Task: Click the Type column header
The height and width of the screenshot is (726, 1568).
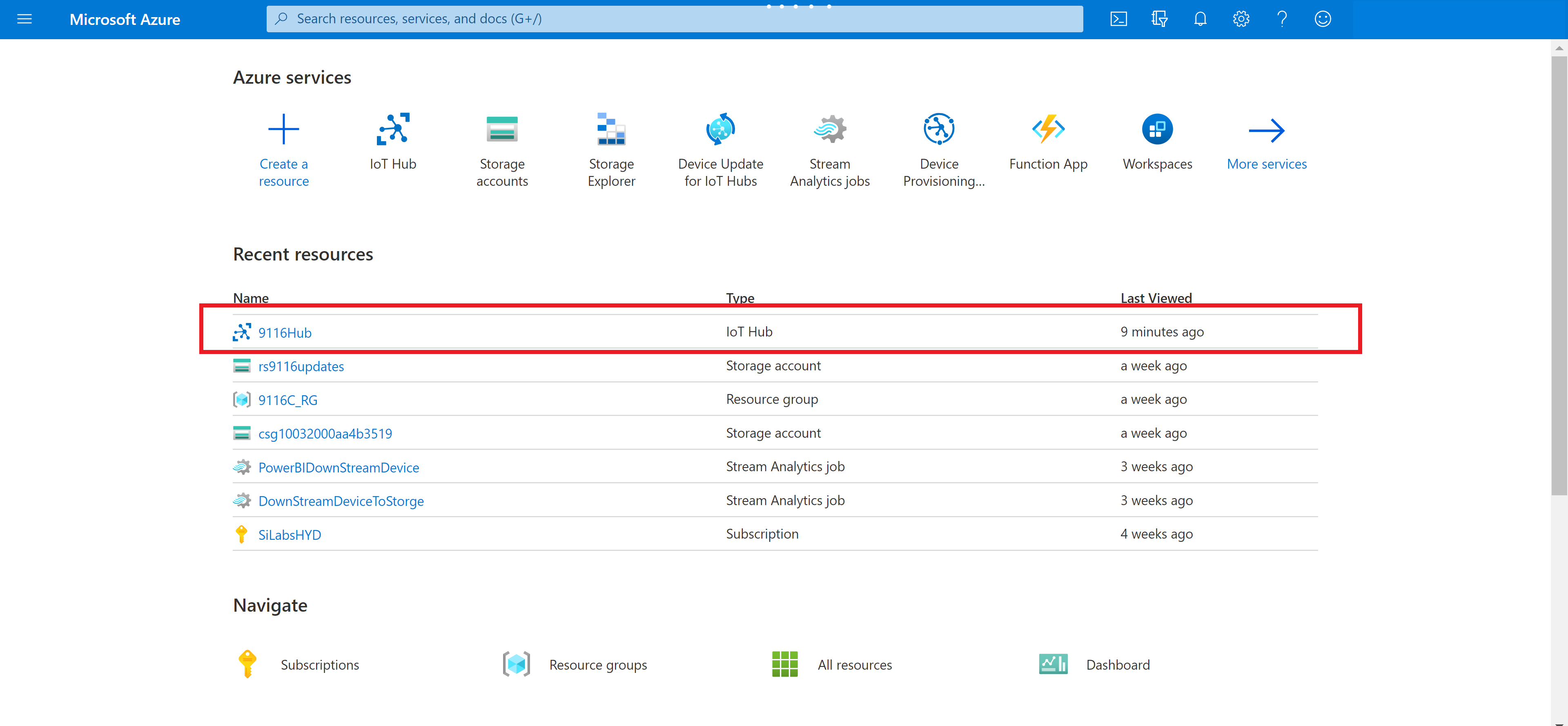Action: click(x=740, y=298)
